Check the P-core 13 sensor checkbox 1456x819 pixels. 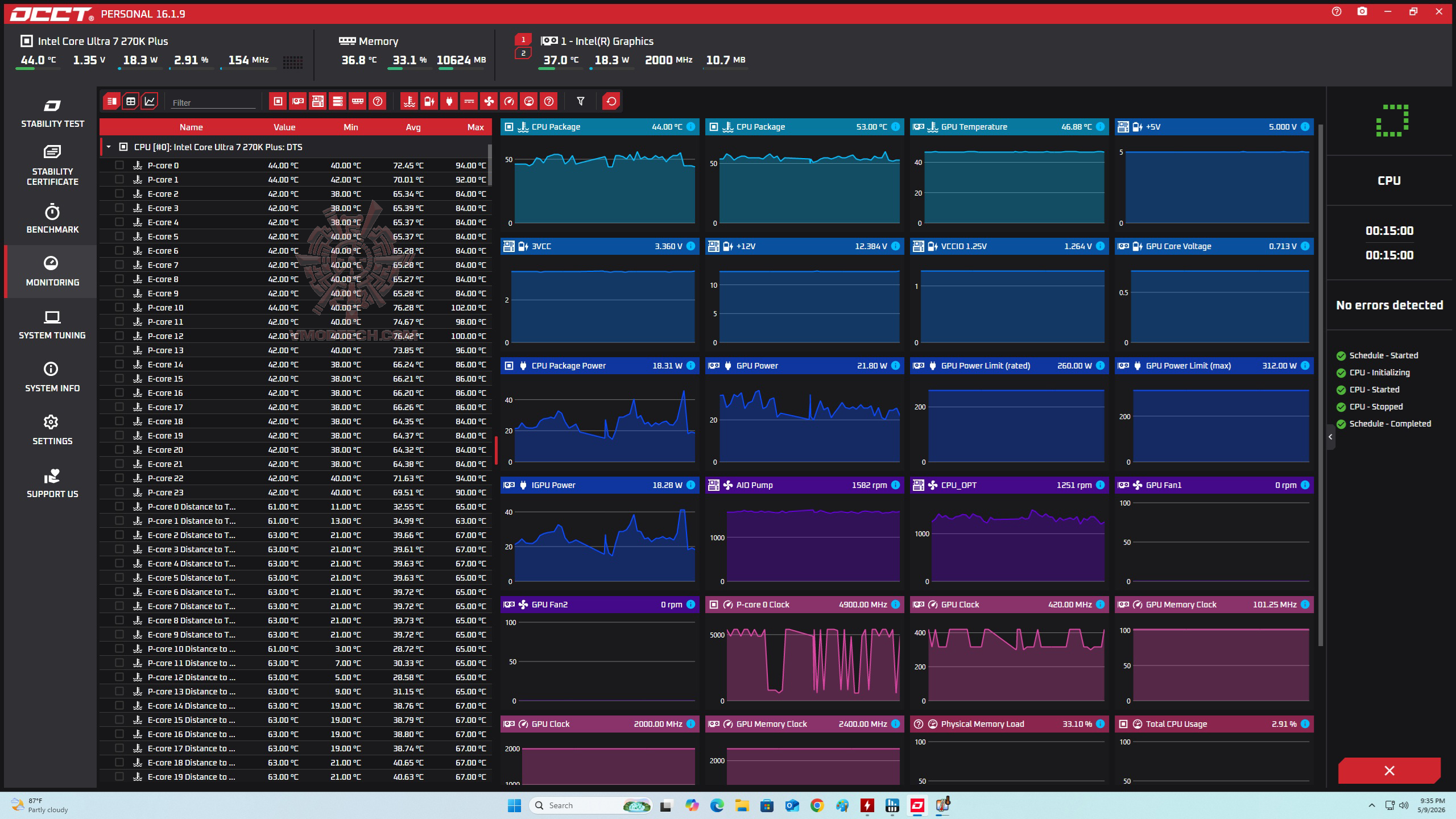coord(119,350)
